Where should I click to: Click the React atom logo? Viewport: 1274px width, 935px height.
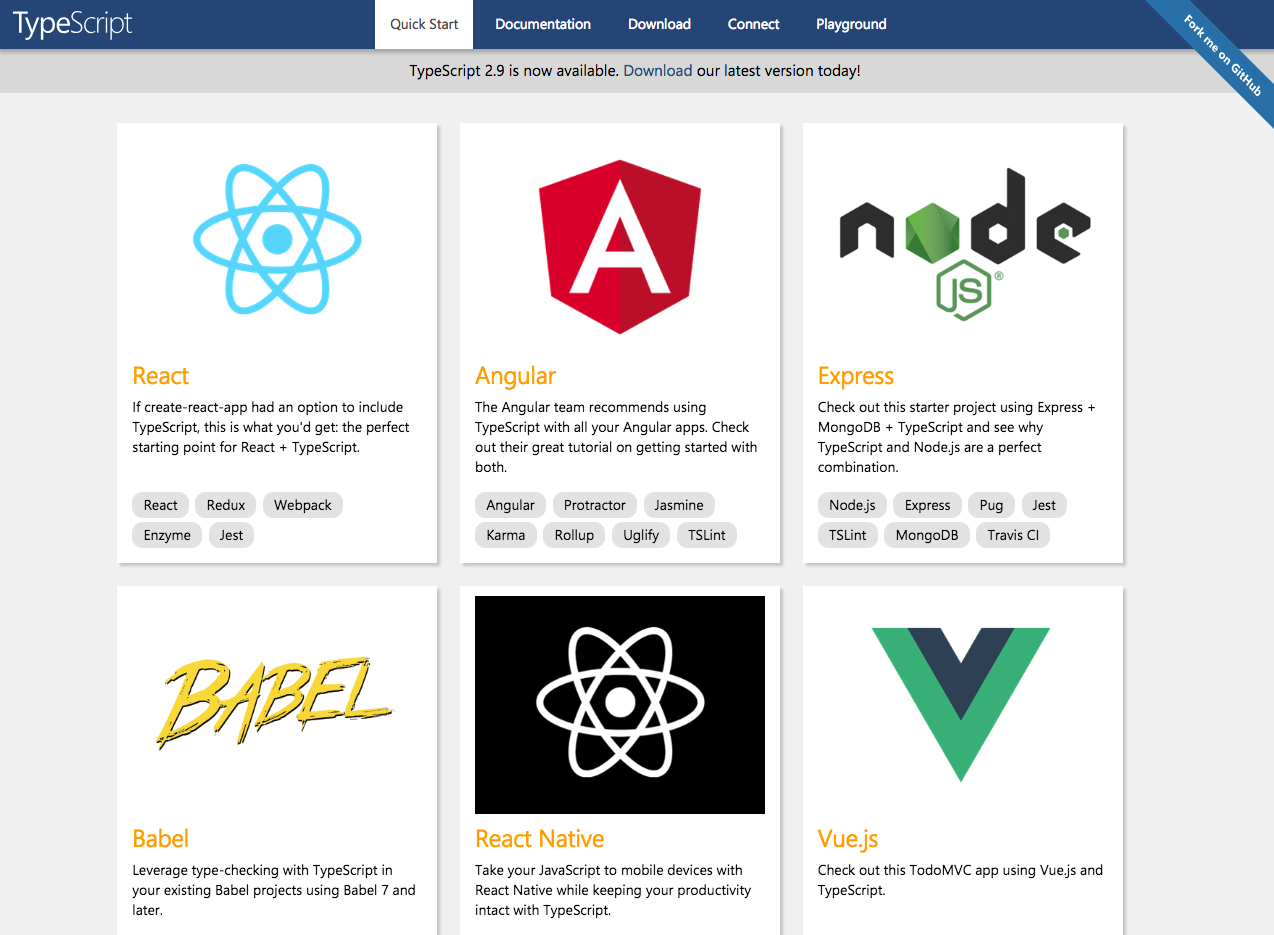pyautogui.click(x=277, y=239)
